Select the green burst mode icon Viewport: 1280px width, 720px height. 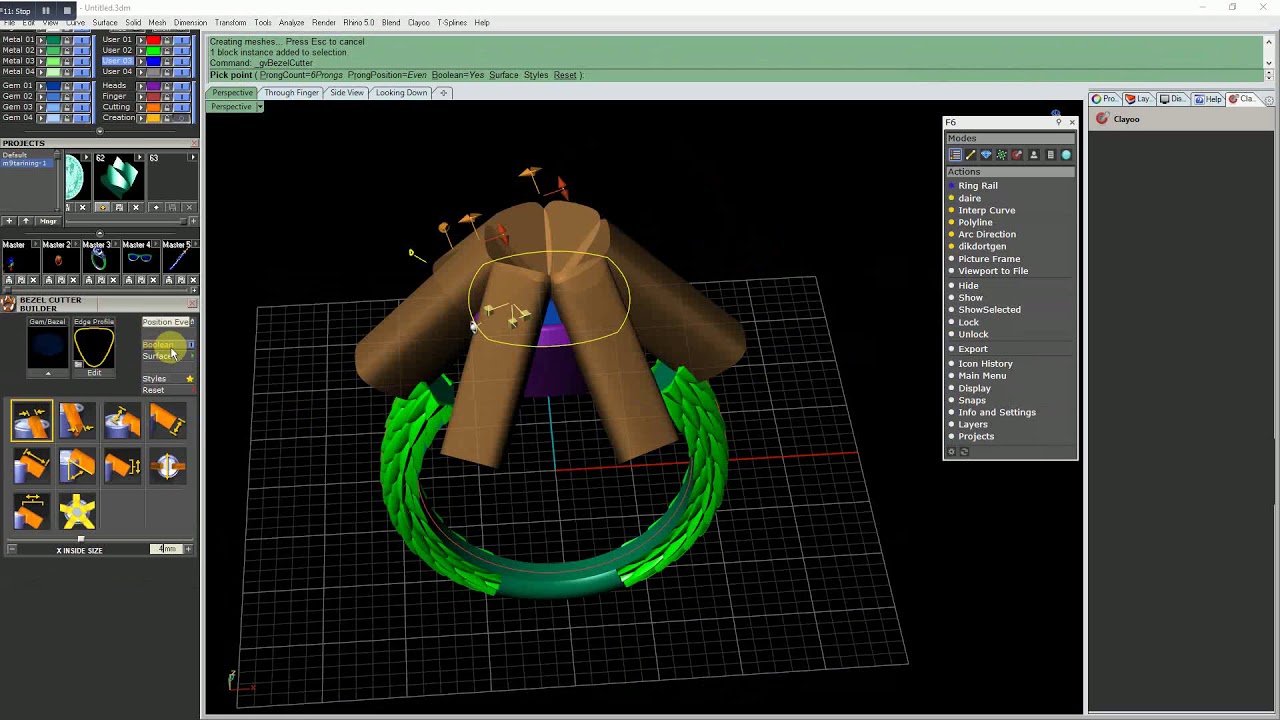point(1001,155)
